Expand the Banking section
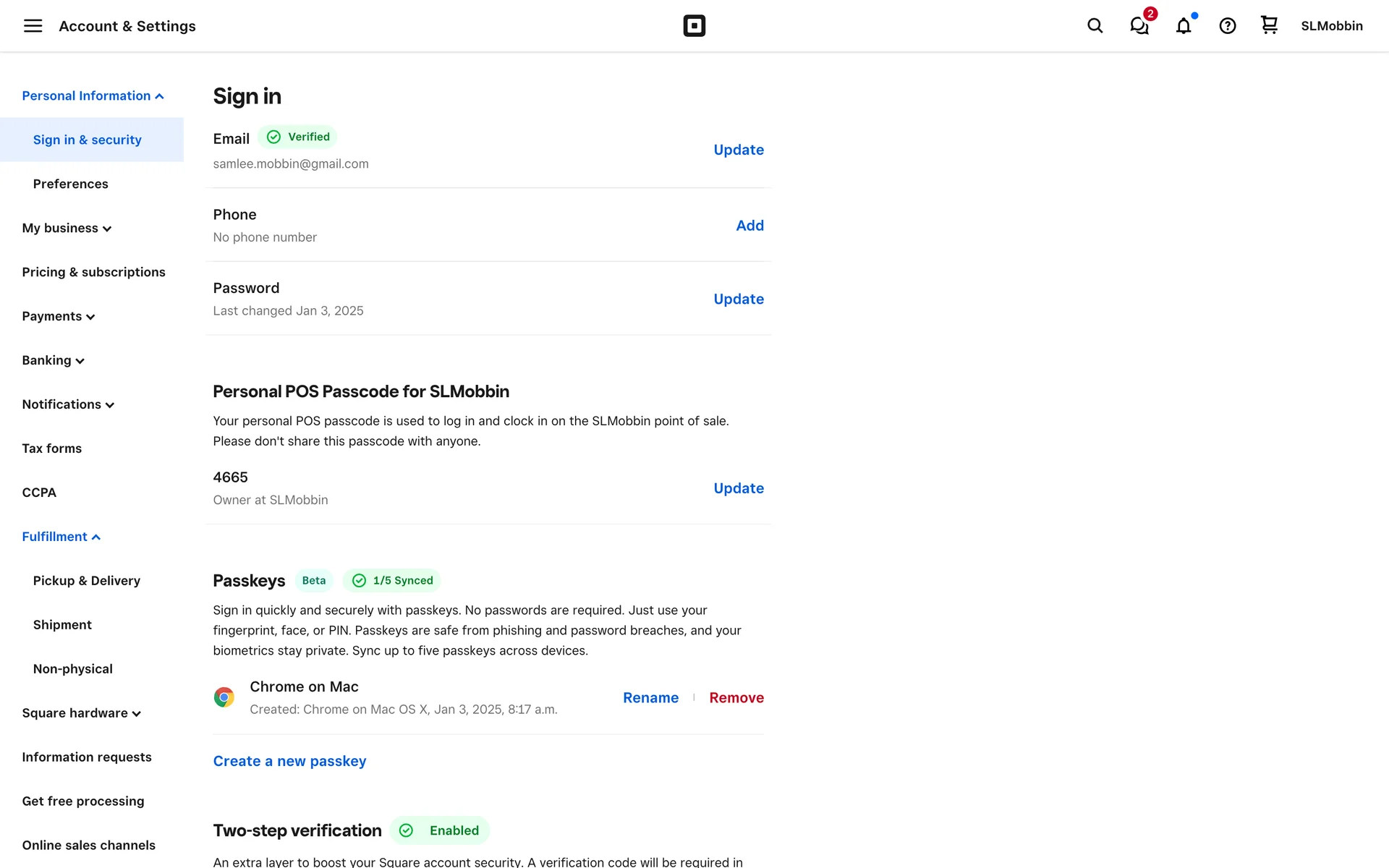1389x868 pixels. click(53, 361)
